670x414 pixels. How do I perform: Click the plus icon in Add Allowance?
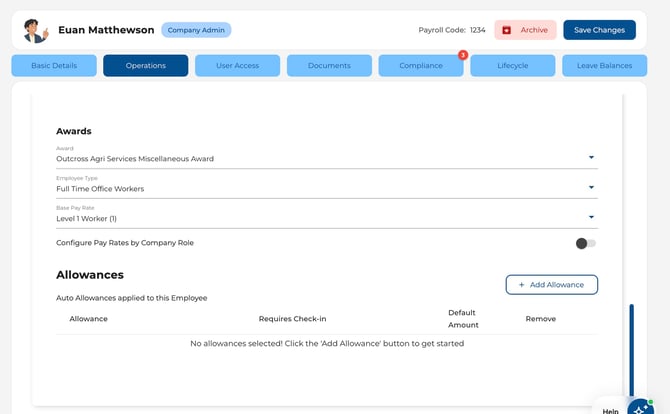(521, 285)
